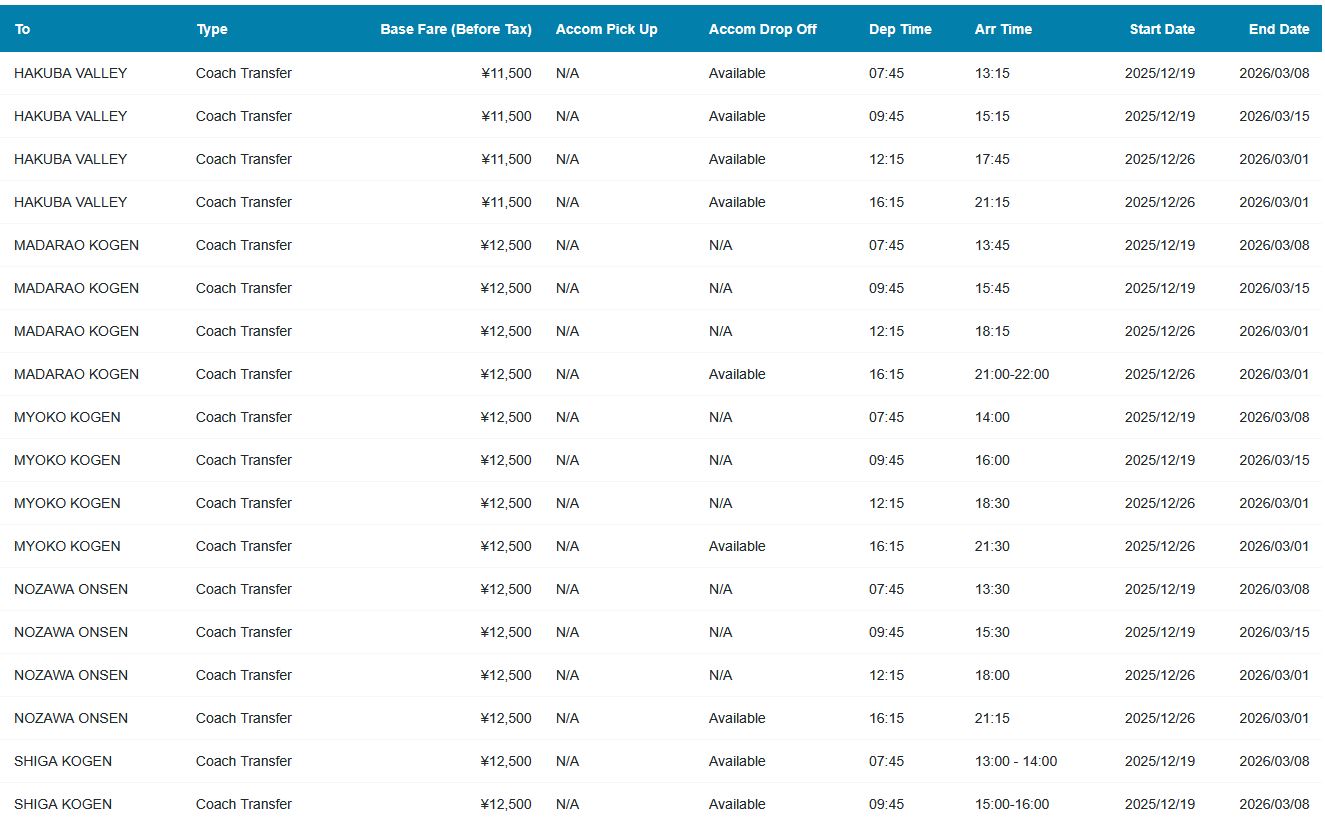Click the ¥12,500 fare for Madarao Kogen 07:45

coord(506,245)
